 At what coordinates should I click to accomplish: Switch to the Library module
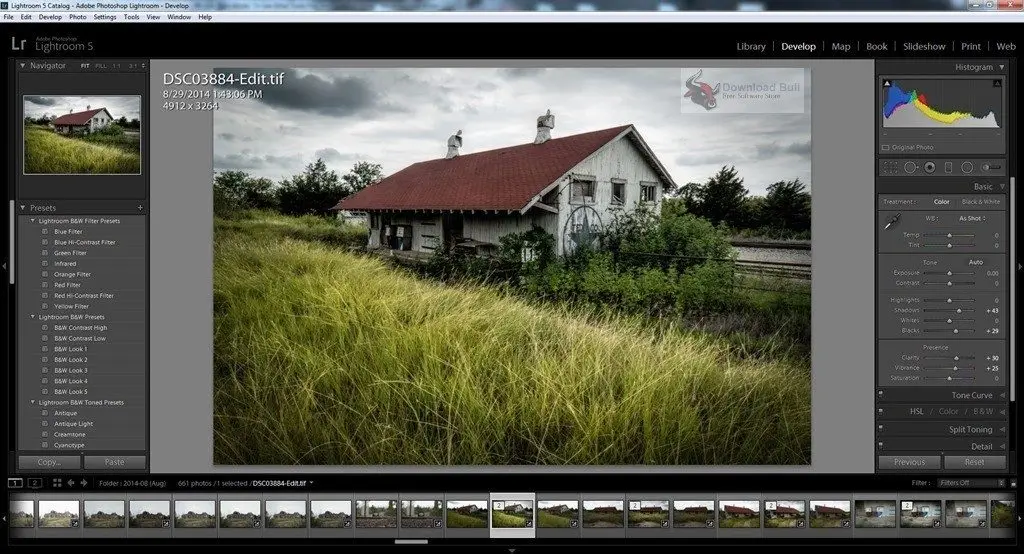[x=750, y=46]
